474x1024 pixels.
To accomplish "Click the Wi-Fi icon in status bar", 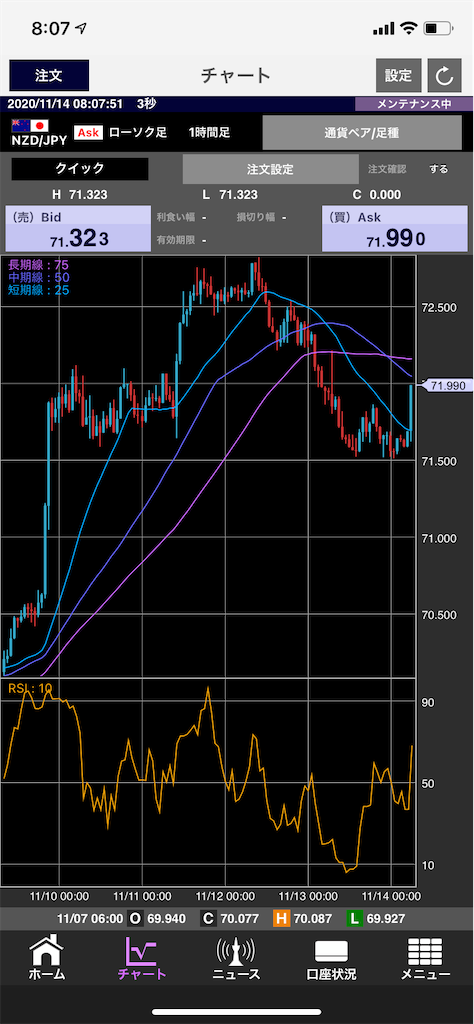I will [x=409, y=29].
